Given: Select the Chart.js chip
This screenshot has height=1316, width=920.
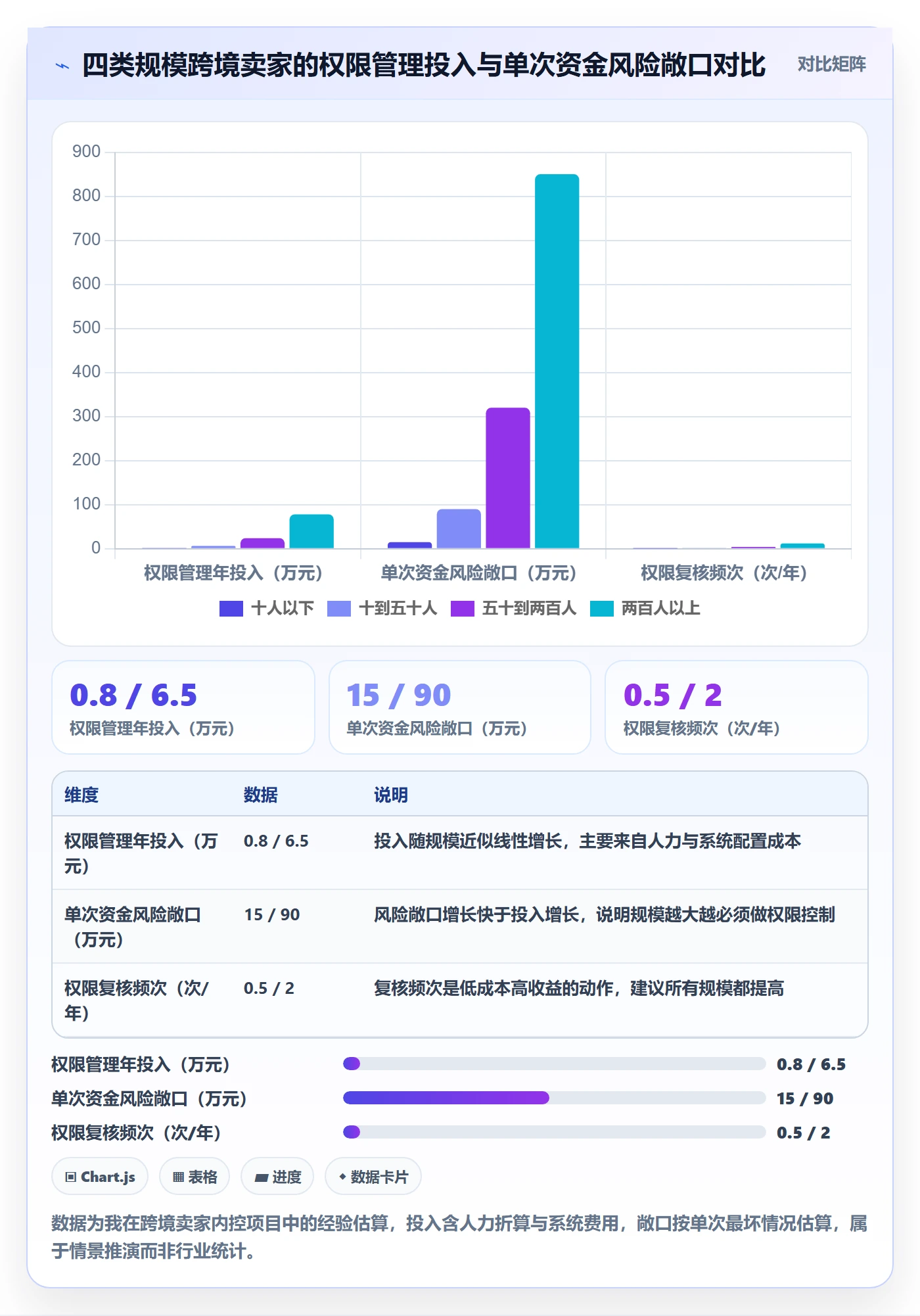Looking at the screenshot, I should tap(100, 1177).
